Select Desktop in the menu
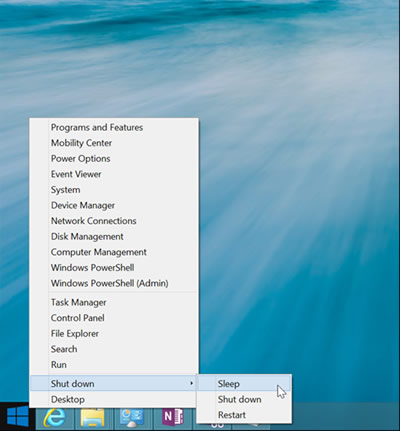This screenshot has height=435, width=400. pyautogui.click(x=114, y=399)
